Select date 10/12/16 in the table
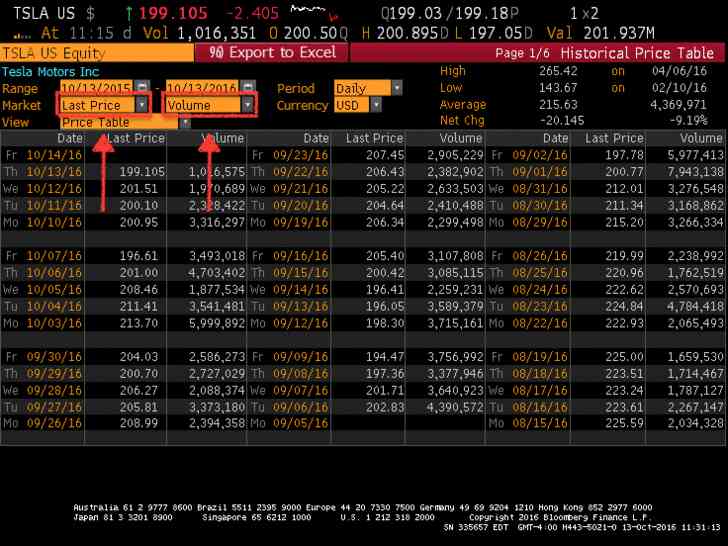 [54, 188]
